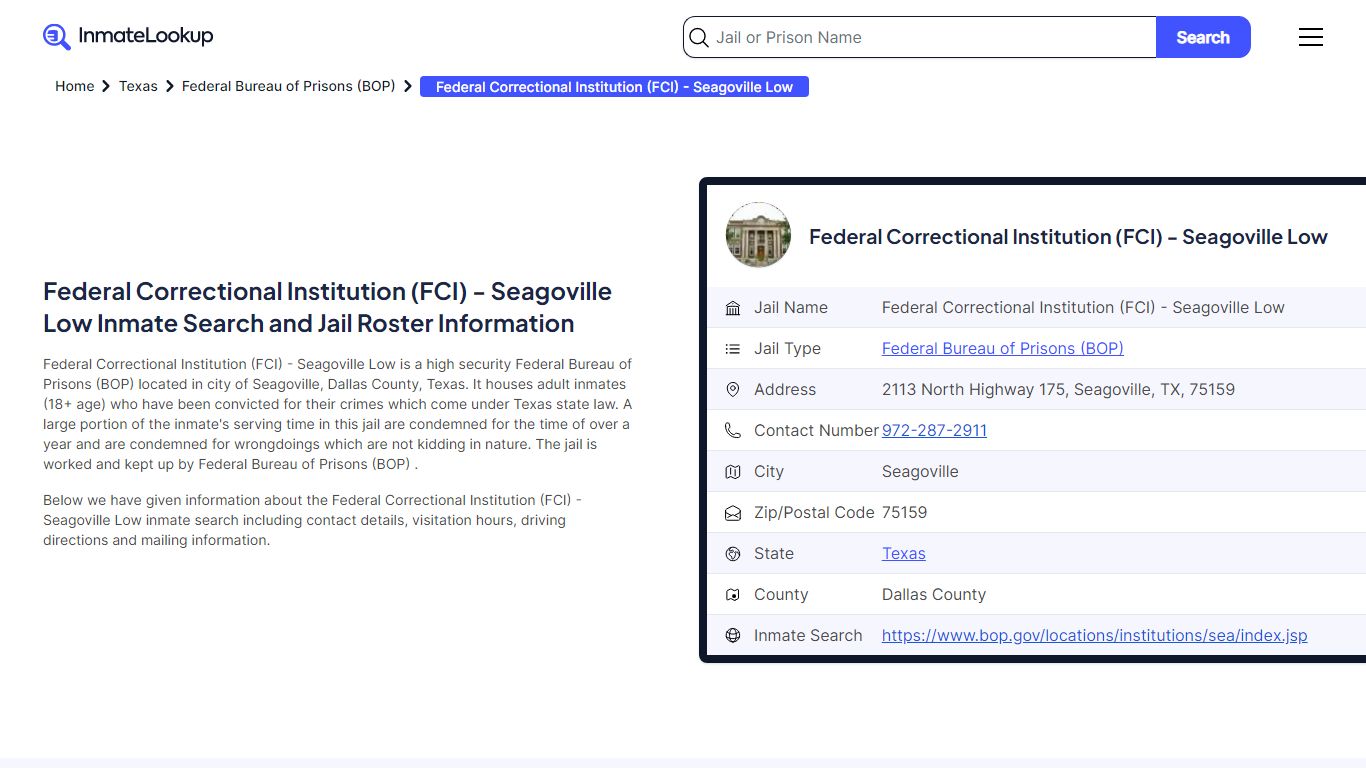Open the bop.gov inmate search URL link

pos(1094,635)
